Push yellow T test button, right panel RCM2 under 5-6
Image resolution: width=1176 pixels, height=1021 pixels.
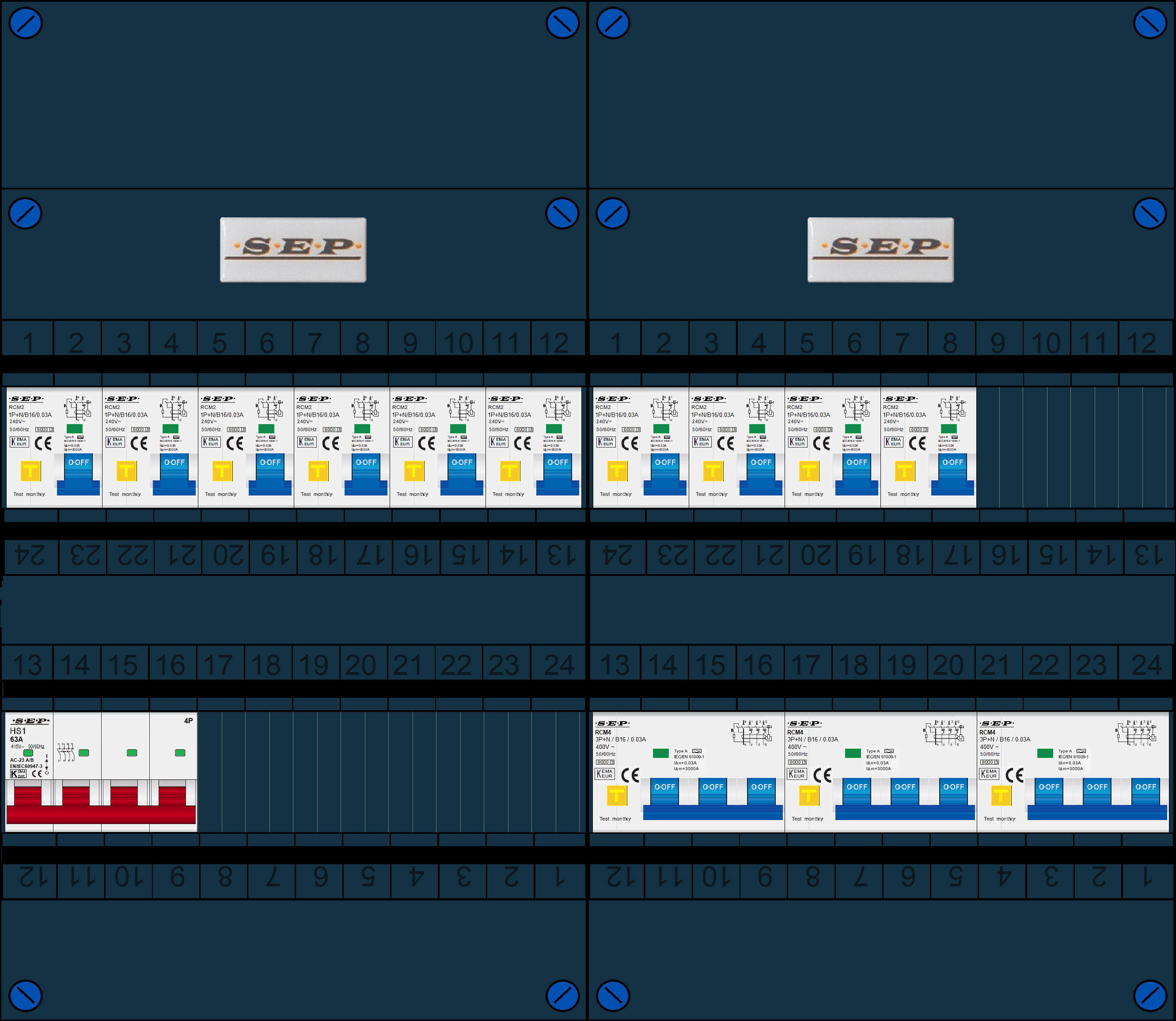809,471
